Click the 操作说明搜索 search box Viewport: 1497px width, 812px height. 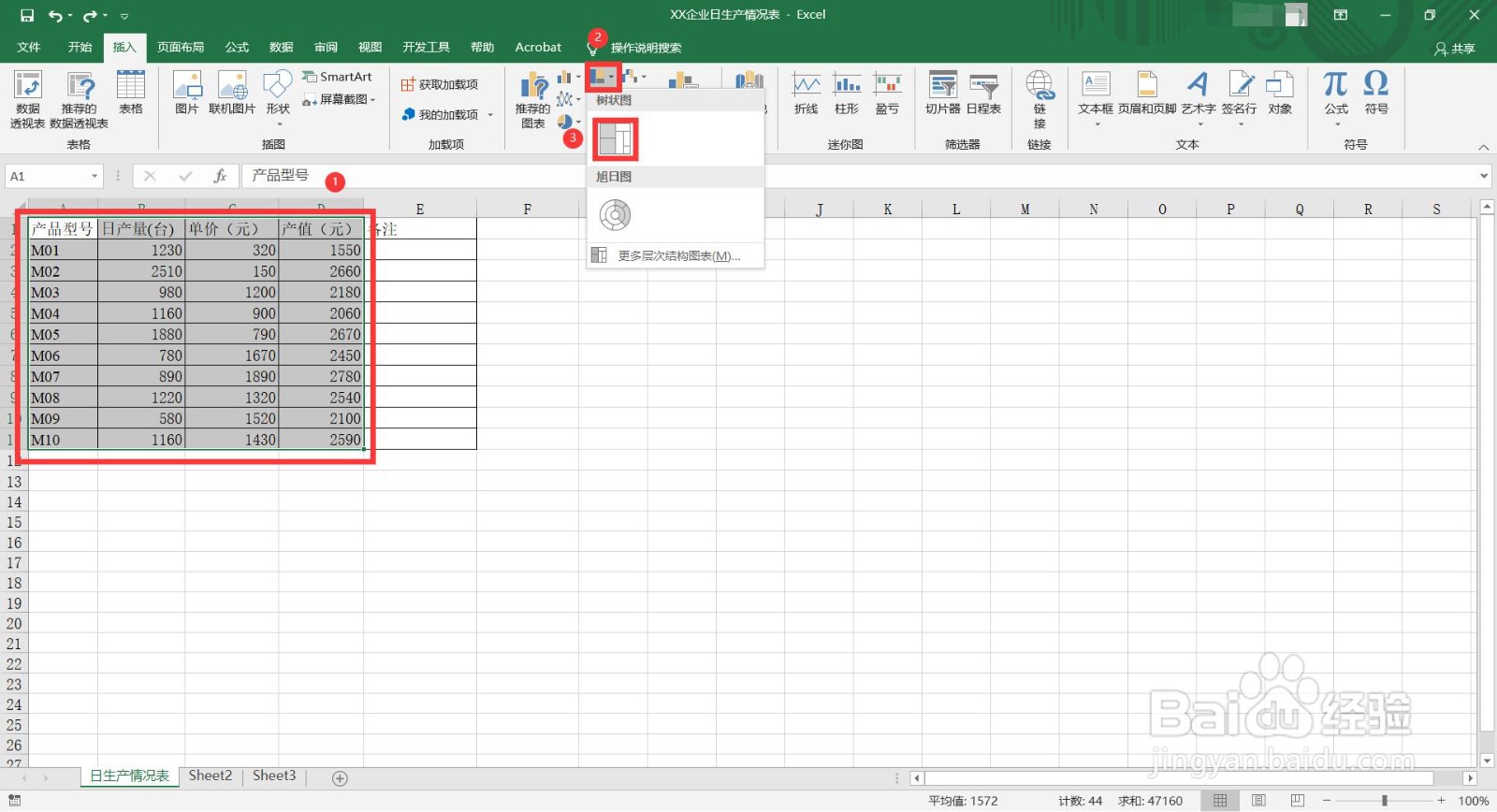point(646,48)
